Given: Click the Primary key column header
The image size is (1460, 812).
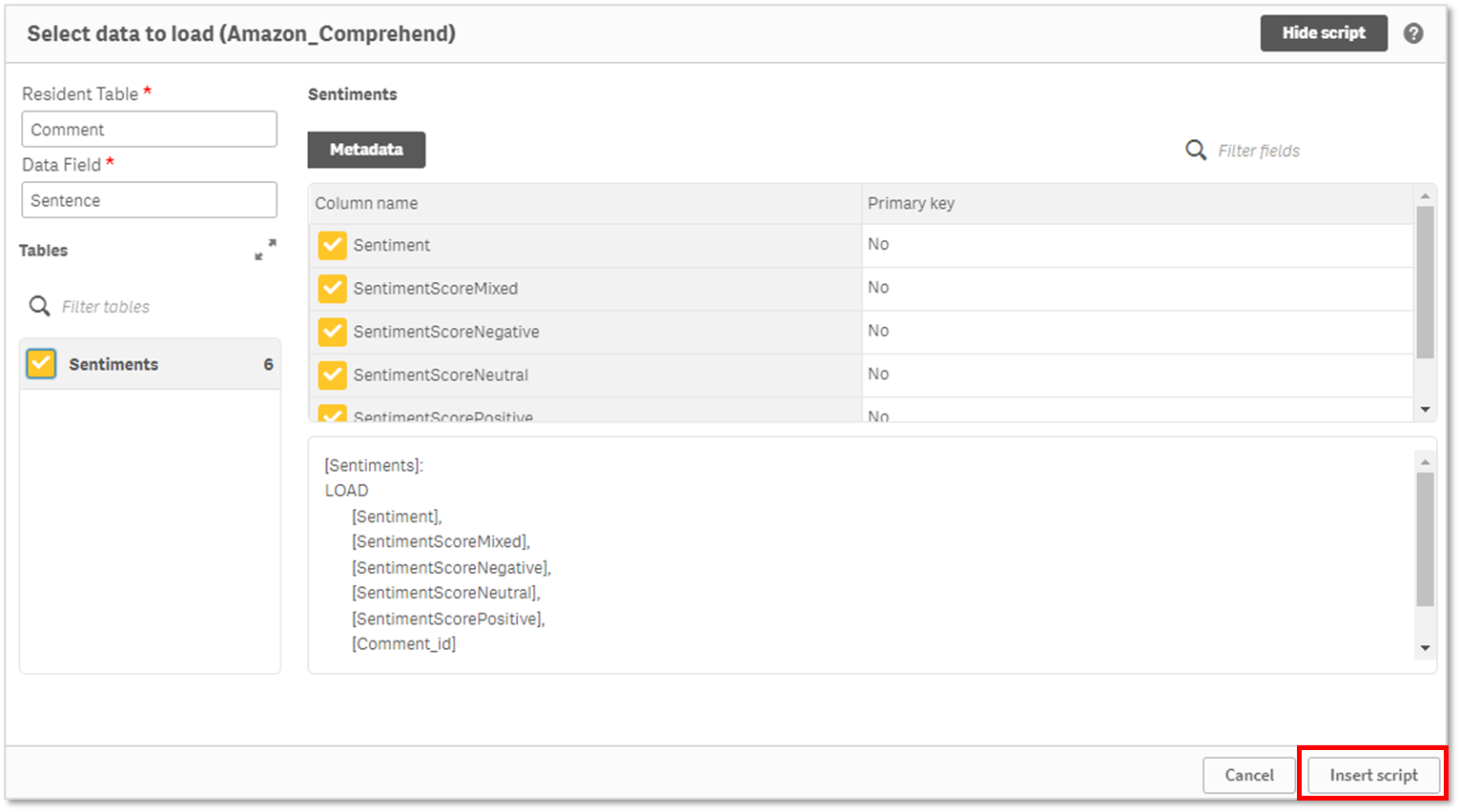Looking at the screenshot, I should click(911, 203).
